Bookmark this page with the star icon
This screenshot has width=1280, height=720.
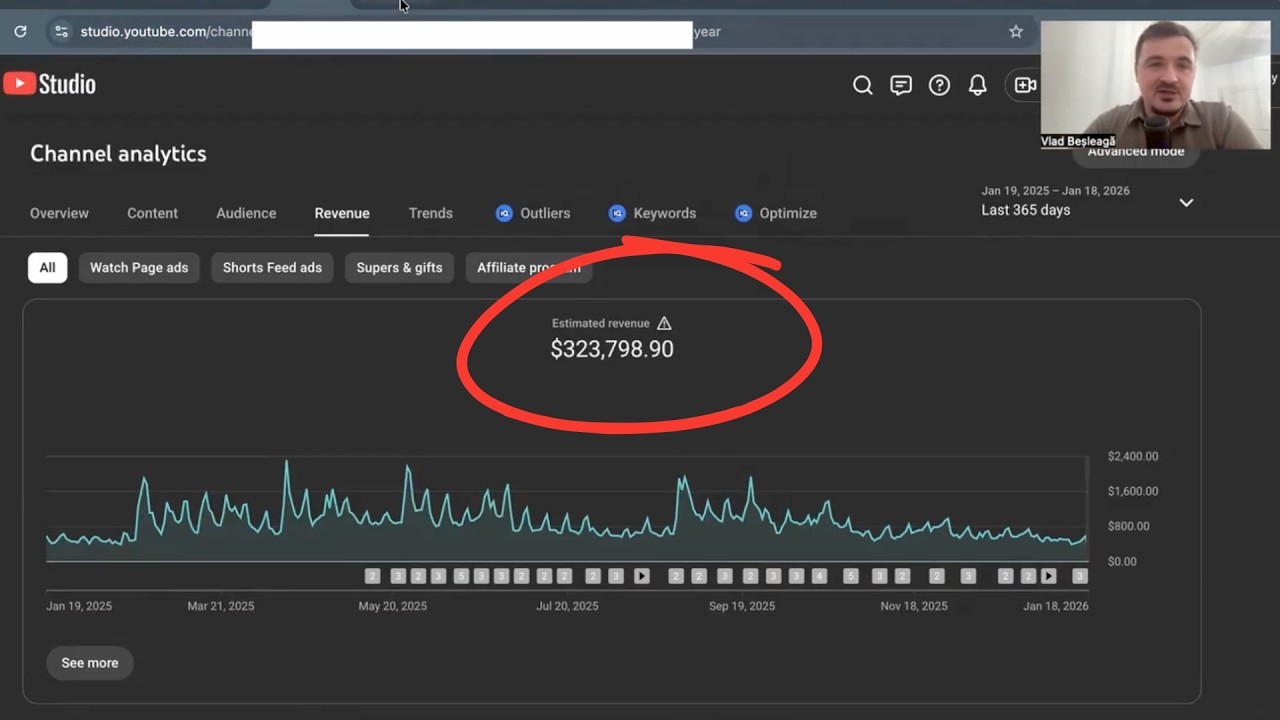[1016, 32]
